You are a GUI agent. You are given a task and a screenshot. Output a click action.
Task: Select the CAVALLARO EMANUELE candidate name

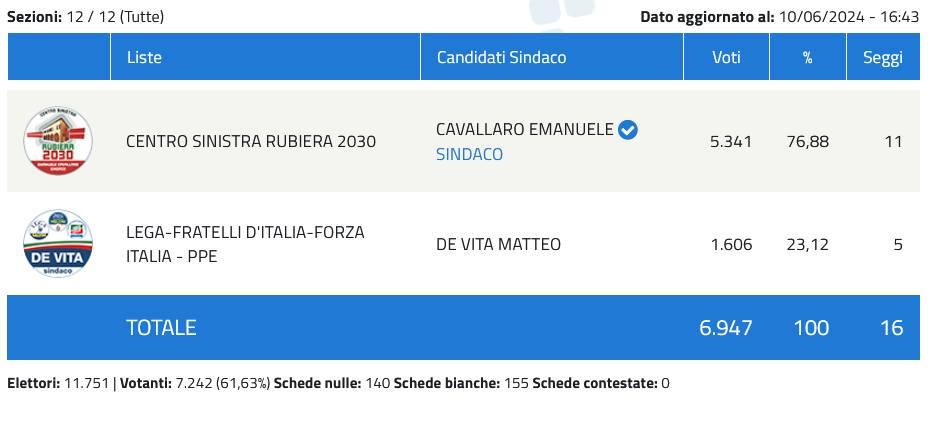524,130
